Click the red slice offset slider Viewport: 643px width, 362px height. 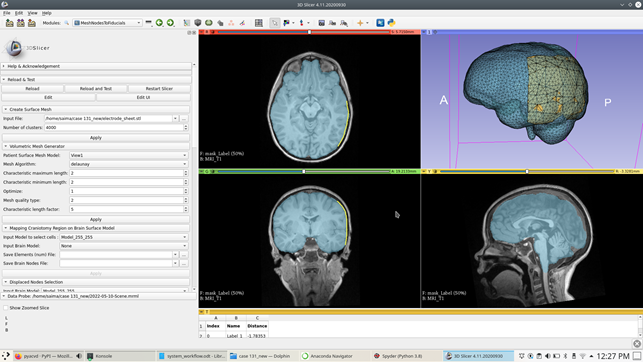303,32
